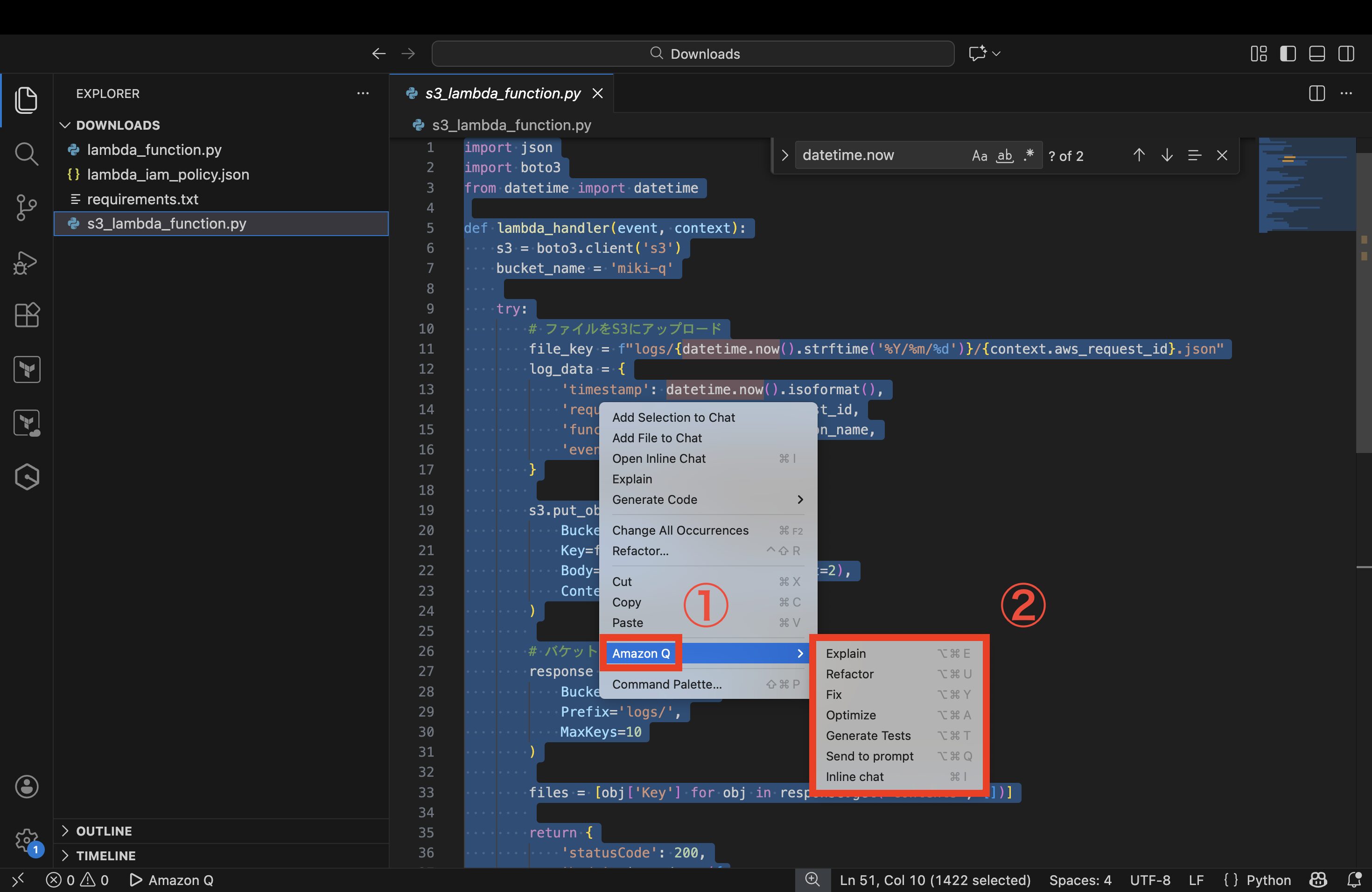Open the Accounts menu icon
Screen dimensions: 1372x892
click(26, 787)
